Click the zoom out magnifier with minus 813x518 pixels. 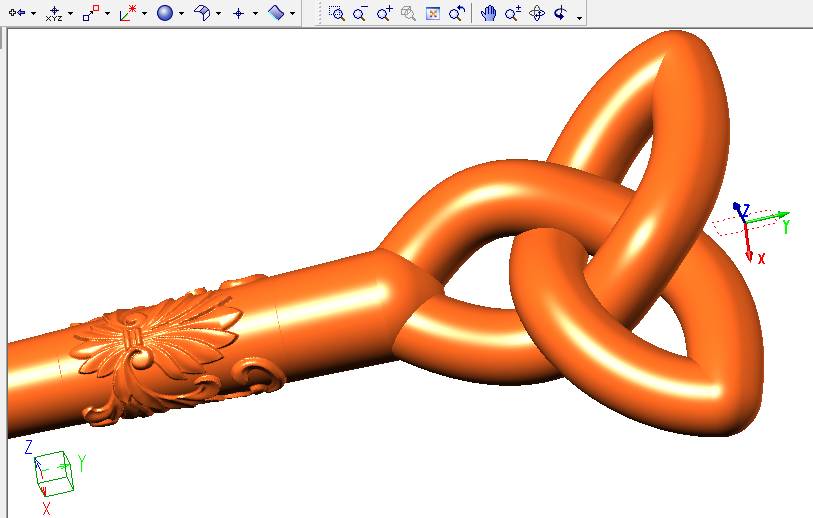(360, 13)
